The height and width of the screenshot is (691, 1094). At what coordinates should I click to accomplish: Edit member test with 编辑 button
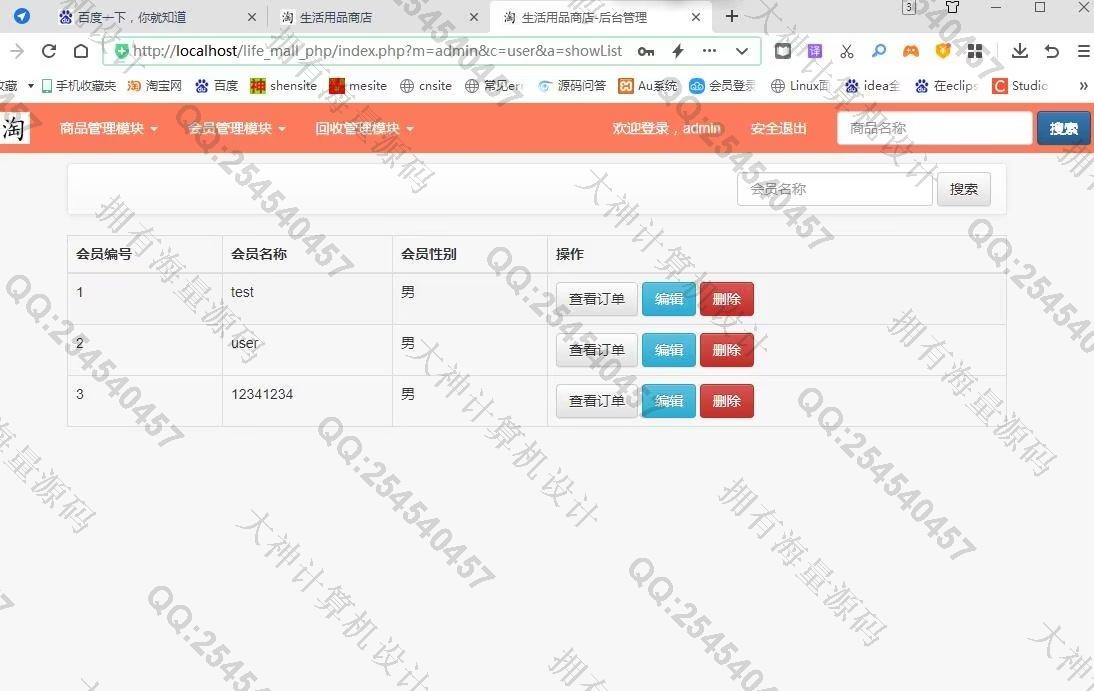[668, 299]
